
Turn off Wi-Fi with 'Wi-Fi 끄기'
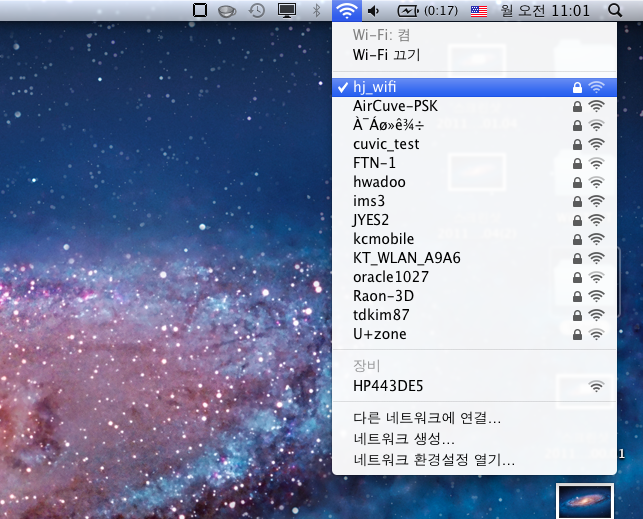[474, 55]
